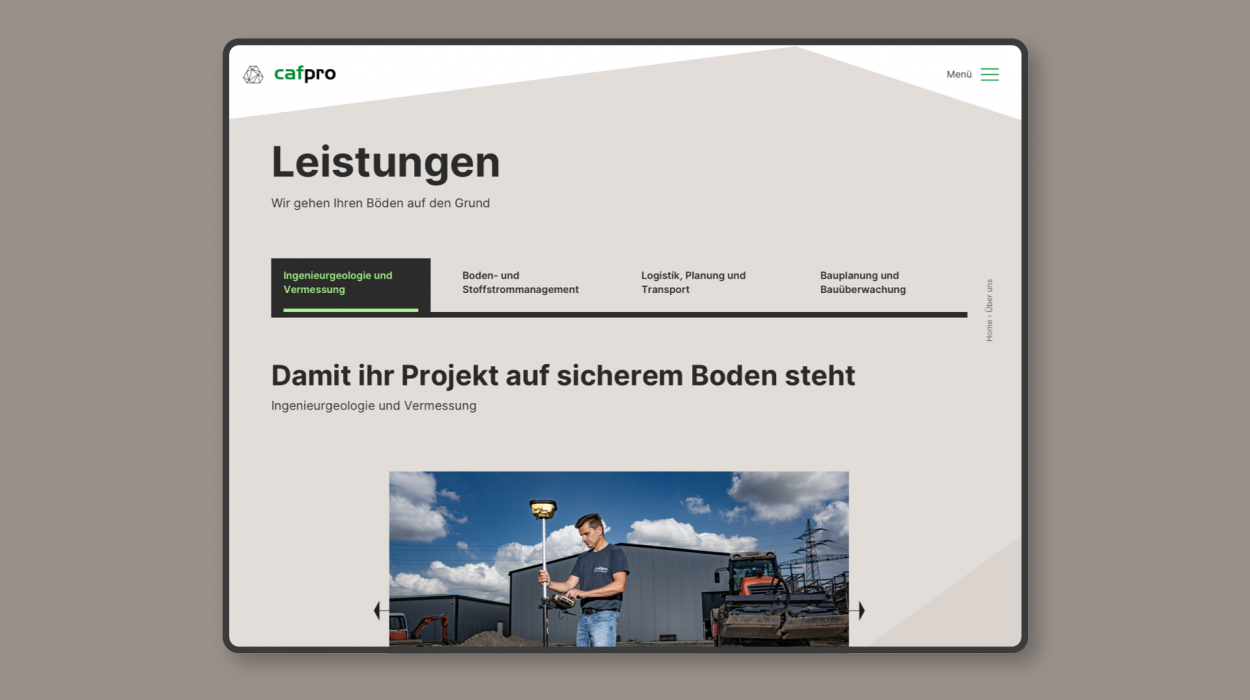Click the Über uns breadcrumb link
The height and width of the screenshot is (700, 1250).
990,296
